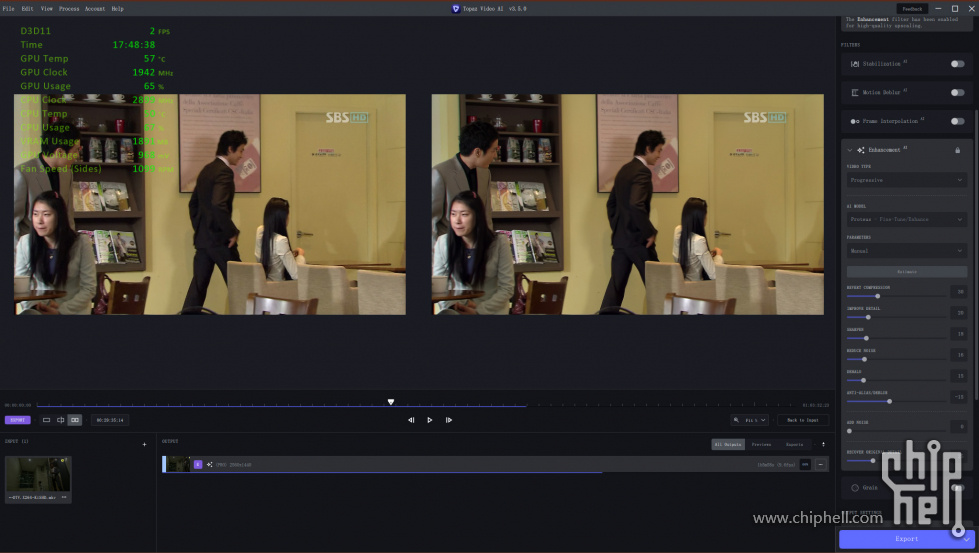Click the Stabilization filter icon
The height and width of the screenshot is (553, 979).
tap(855, 64)
